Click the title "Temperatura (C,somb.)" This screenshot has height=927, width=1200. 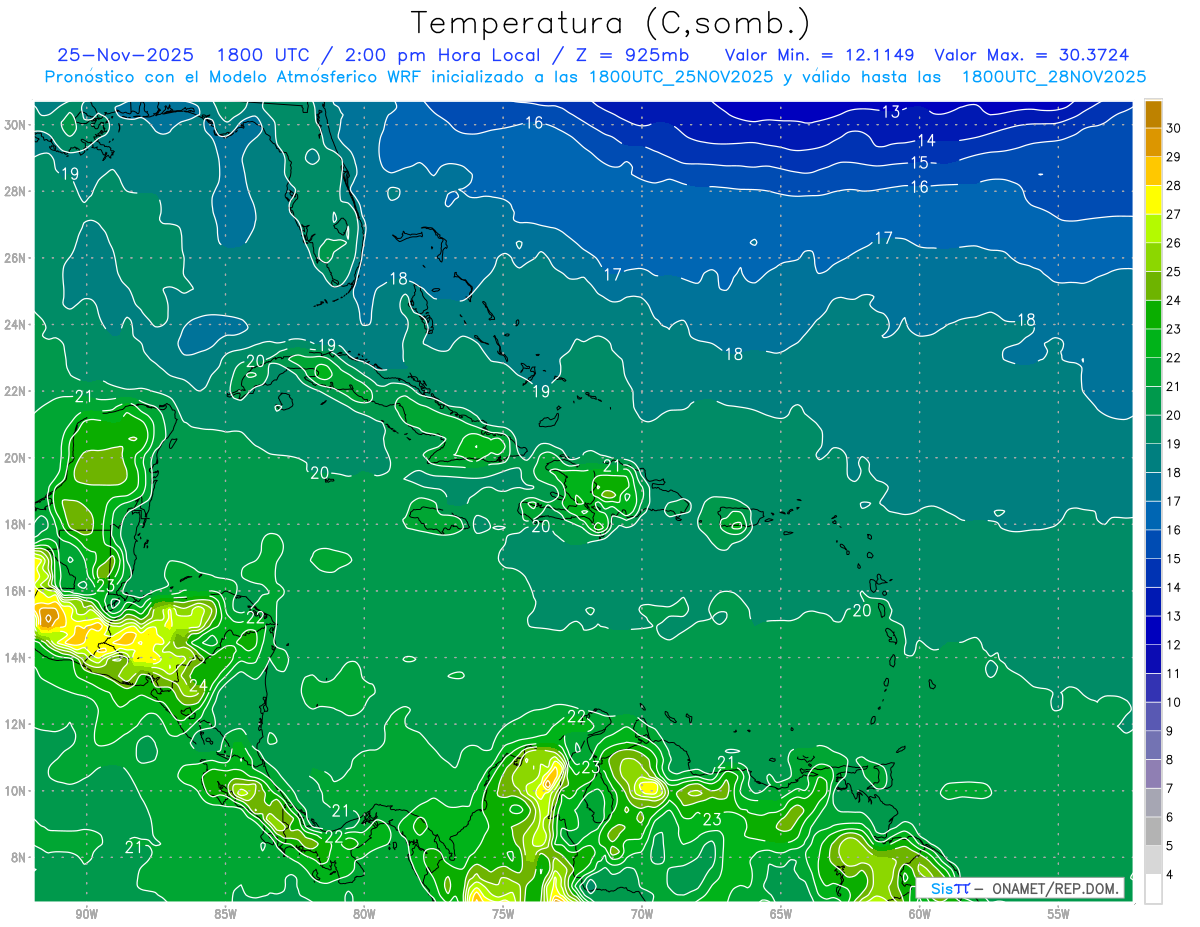(610, 23)
